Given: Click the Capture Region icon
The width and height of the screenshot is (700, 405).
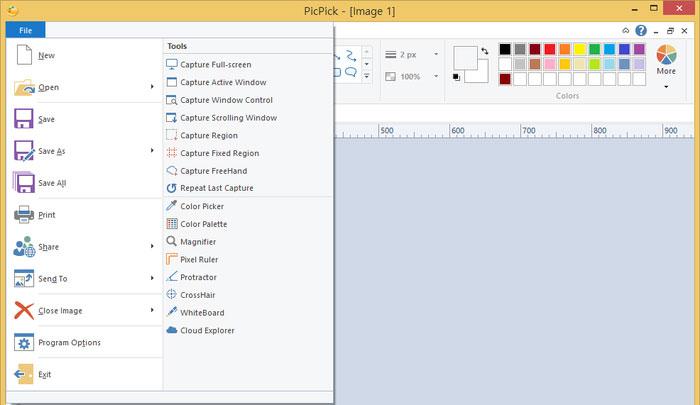Looking at the screenshot, I should point(171,135).
